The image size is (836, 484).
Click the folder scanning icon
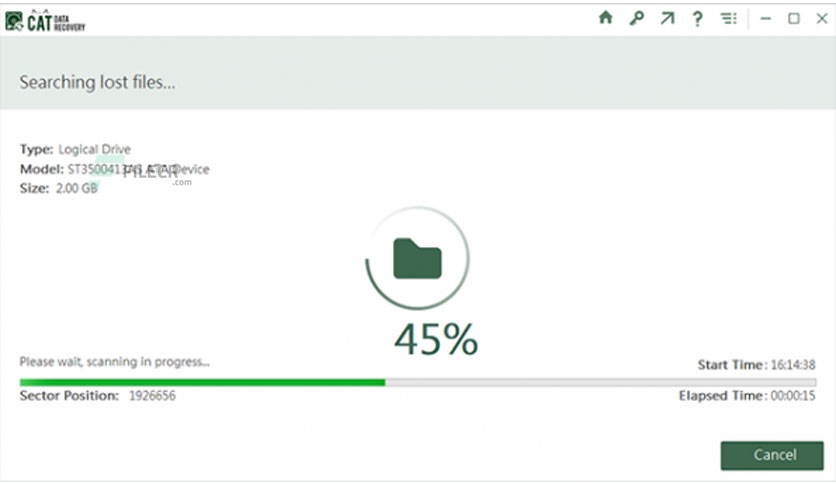(x=417, y=259)
